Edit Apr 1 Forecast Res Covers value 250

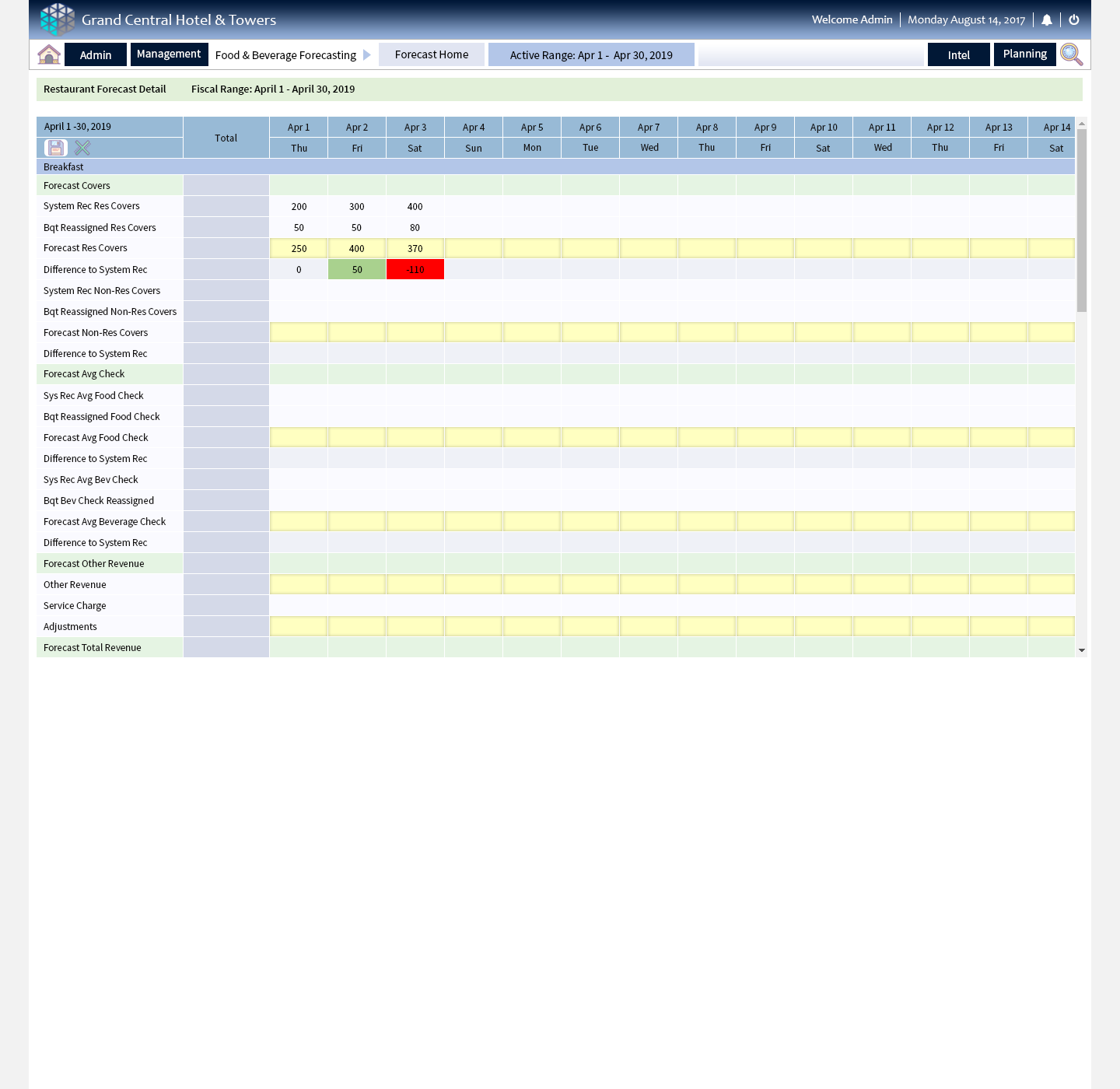click(299, 249)
